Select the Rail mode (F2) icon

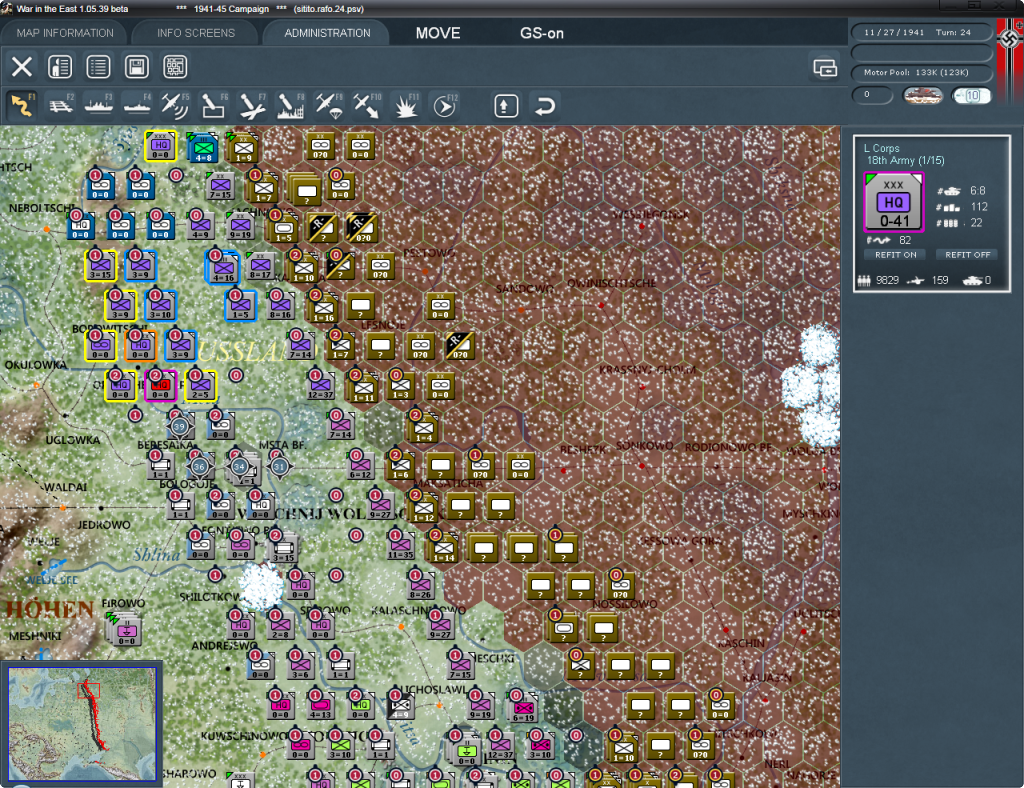click(x=60, y=105)
